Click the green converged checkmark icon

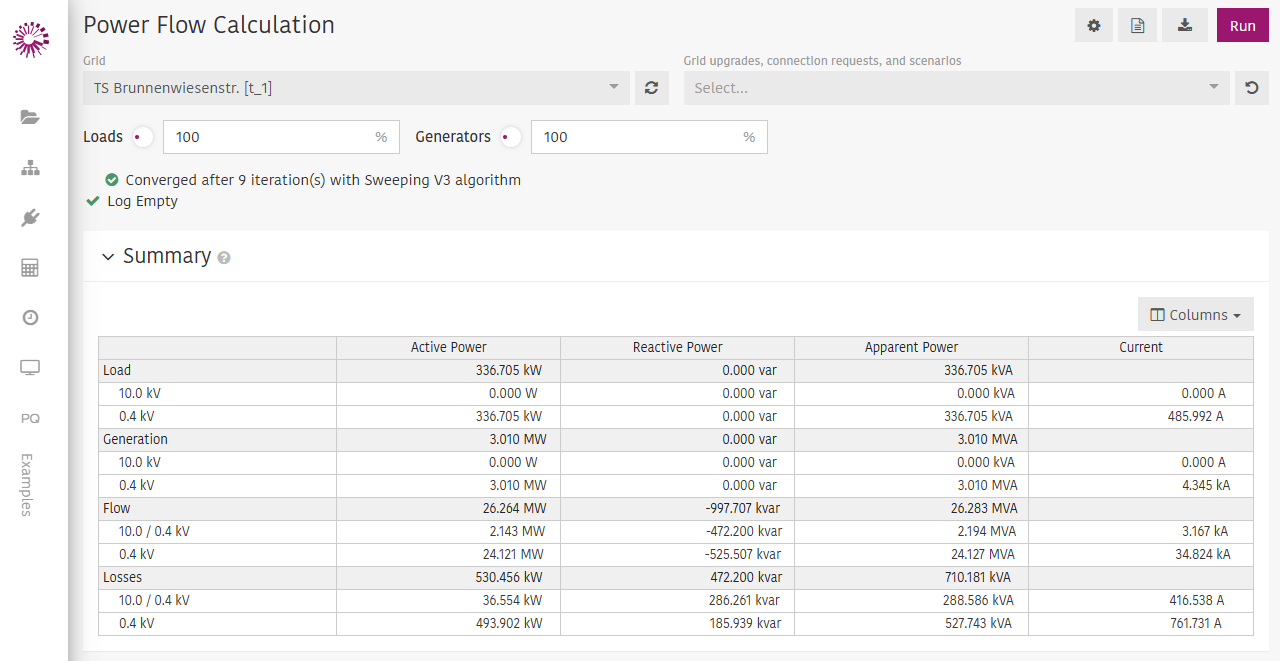(112, 180)
